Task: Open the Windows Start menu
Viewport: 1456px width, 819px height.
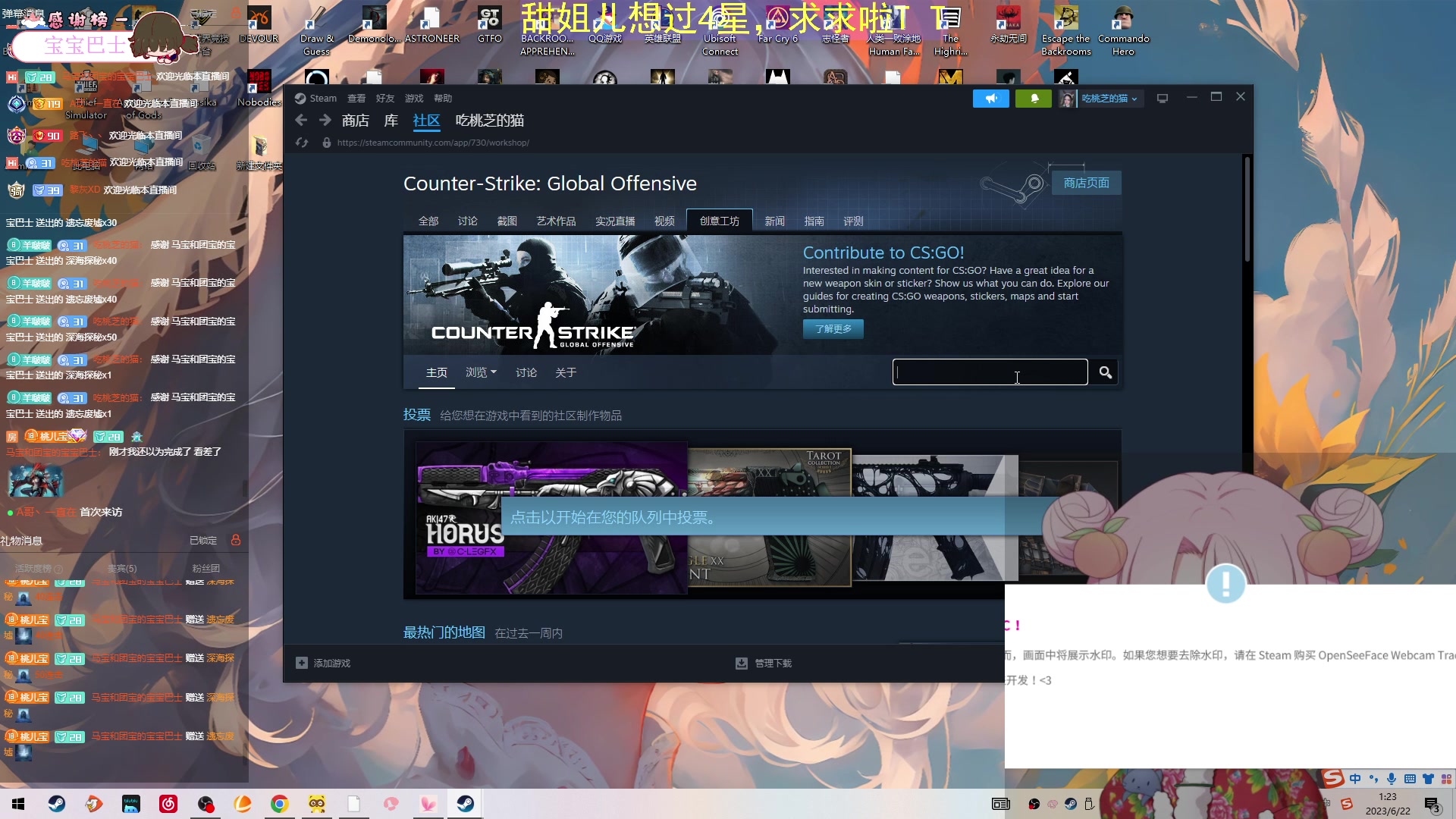Action: coord(18,804)
